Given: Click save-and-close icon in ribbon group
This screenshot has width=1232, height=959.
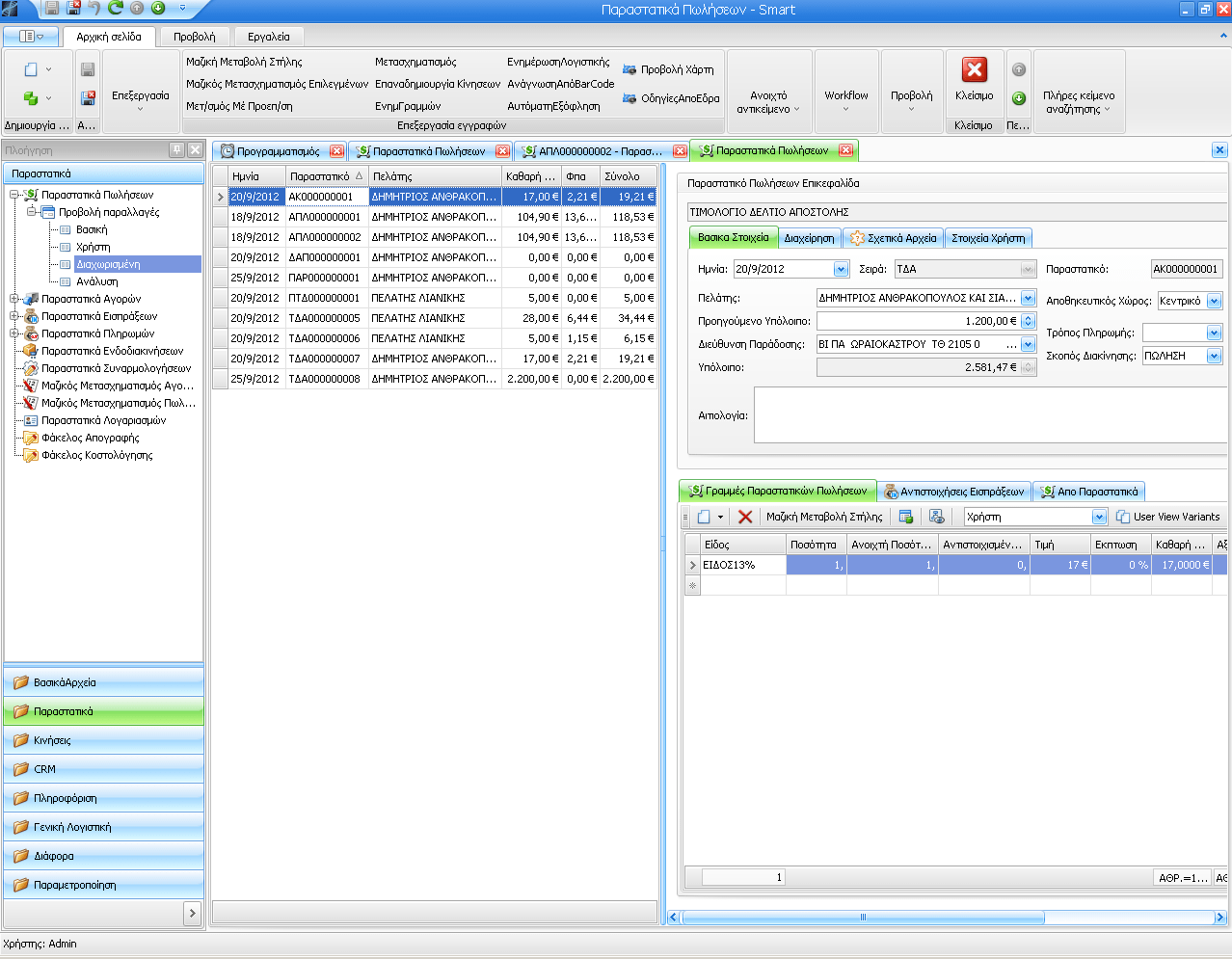Looking at the screenshot, I should click(88, 98).
